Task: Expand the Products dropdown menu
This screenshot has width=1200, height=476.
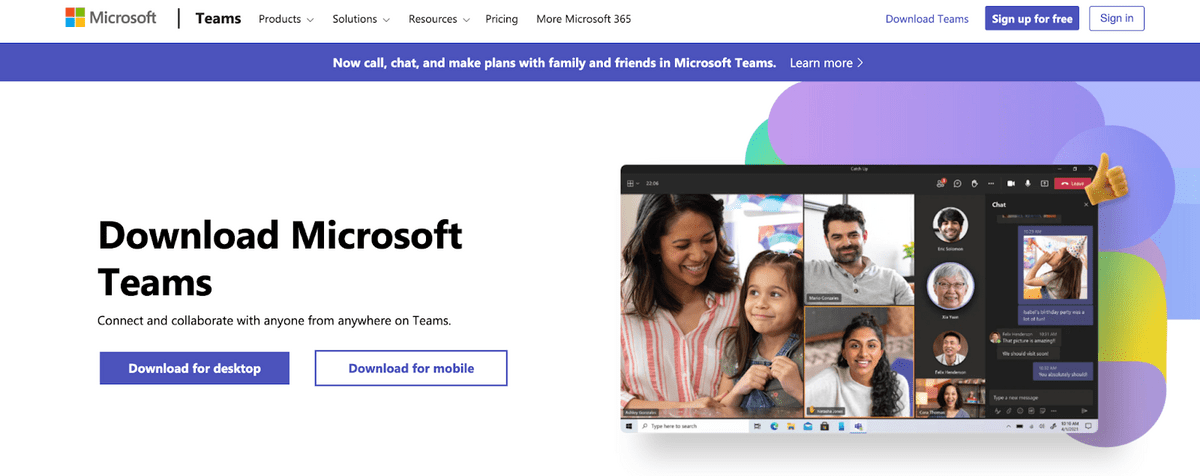Action: [x=286, y=19]
